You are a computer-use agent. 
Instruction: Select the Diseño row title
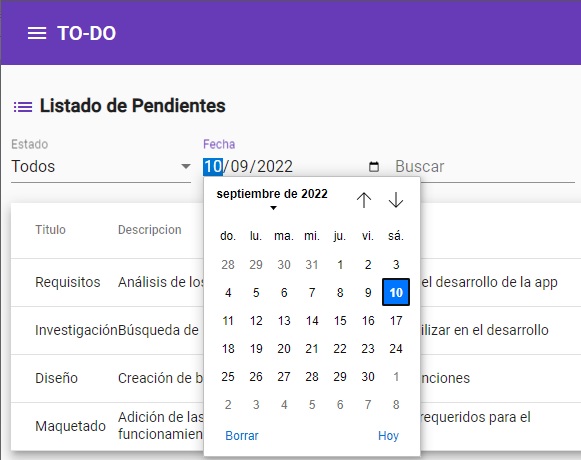pos(56,378)
